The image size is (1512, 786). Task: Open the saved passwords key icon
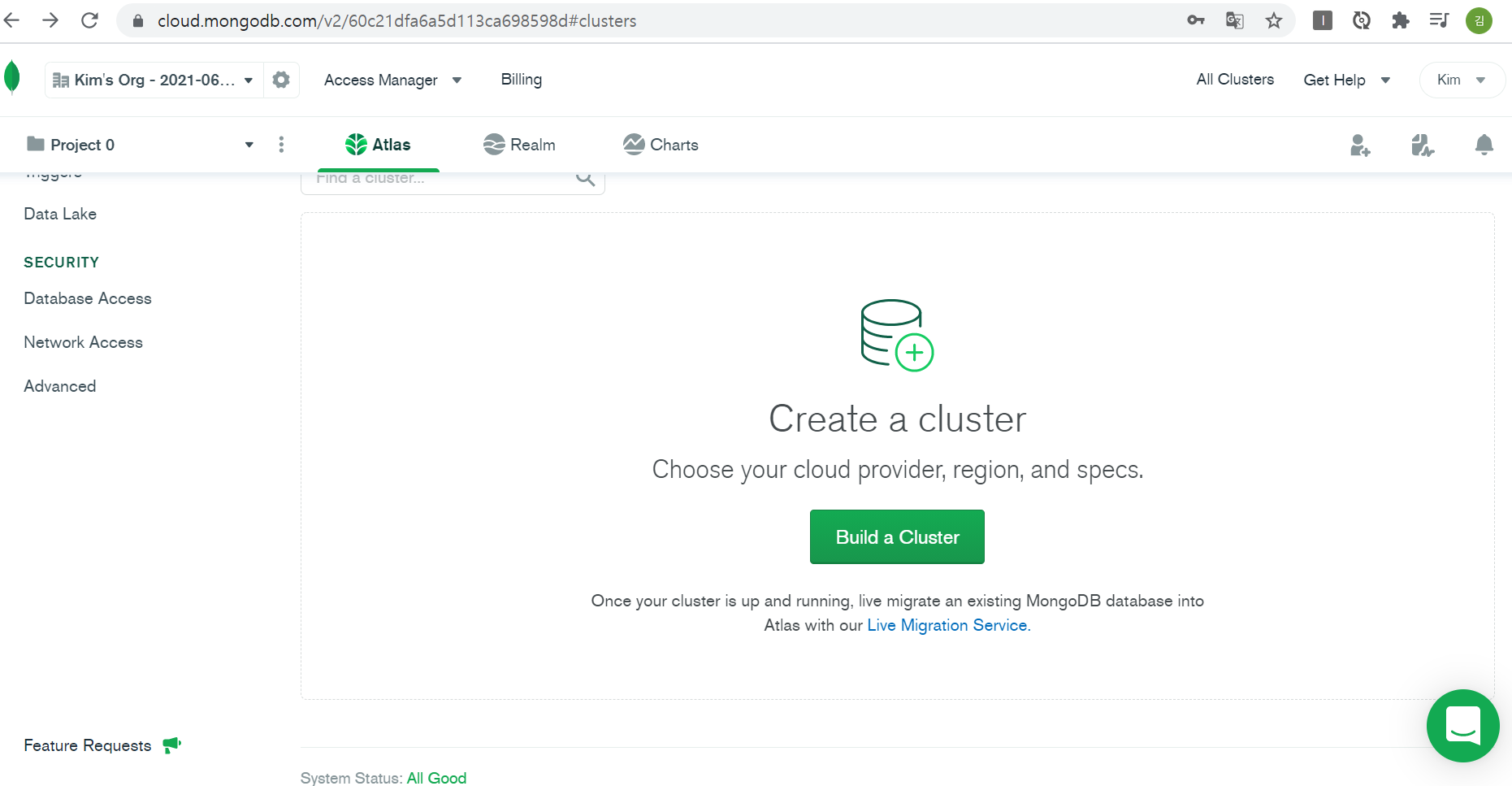[1195, 20]
